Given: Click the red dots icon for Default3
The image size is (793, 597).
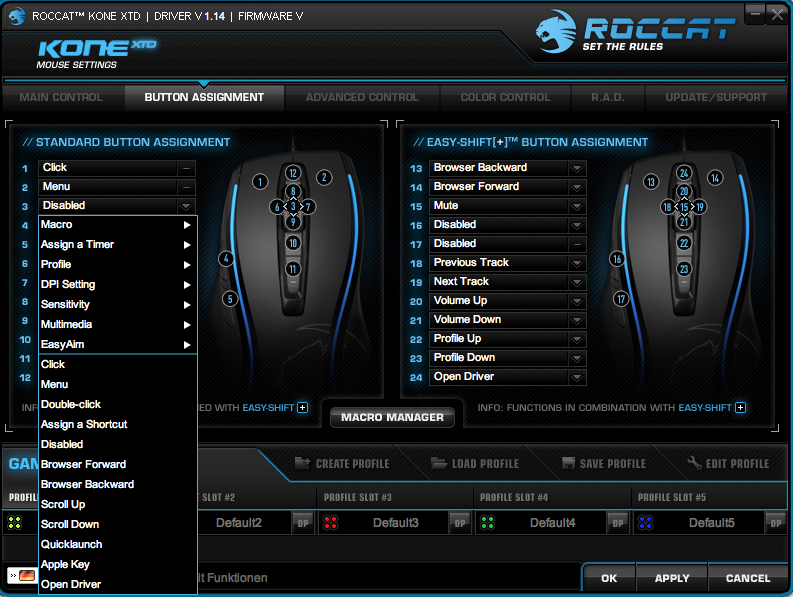Looking at the screenshot, I should coord(331,523).
